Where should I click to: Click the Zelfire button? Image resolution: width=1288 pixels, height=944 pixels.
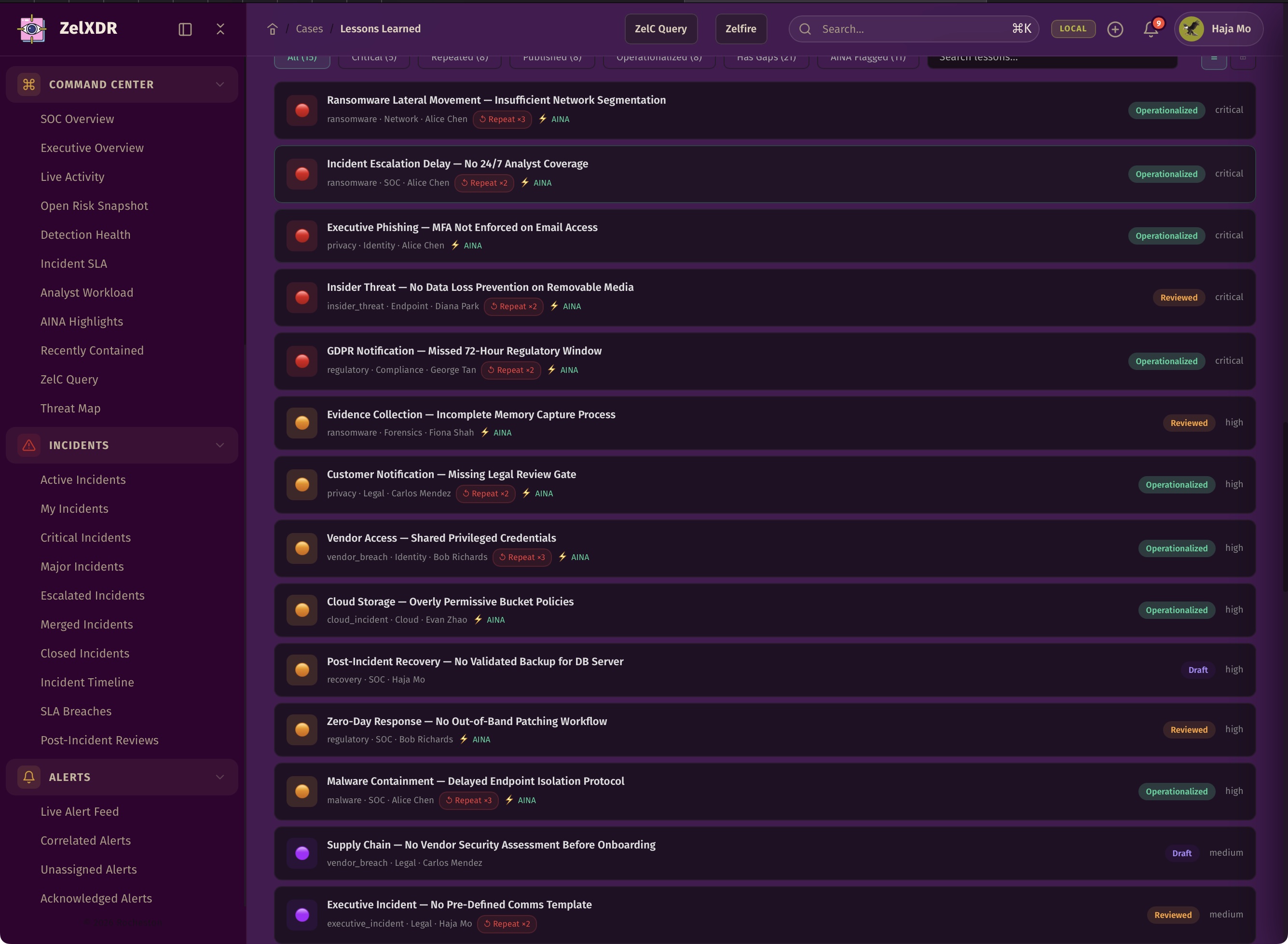click(x=740, y=29)
